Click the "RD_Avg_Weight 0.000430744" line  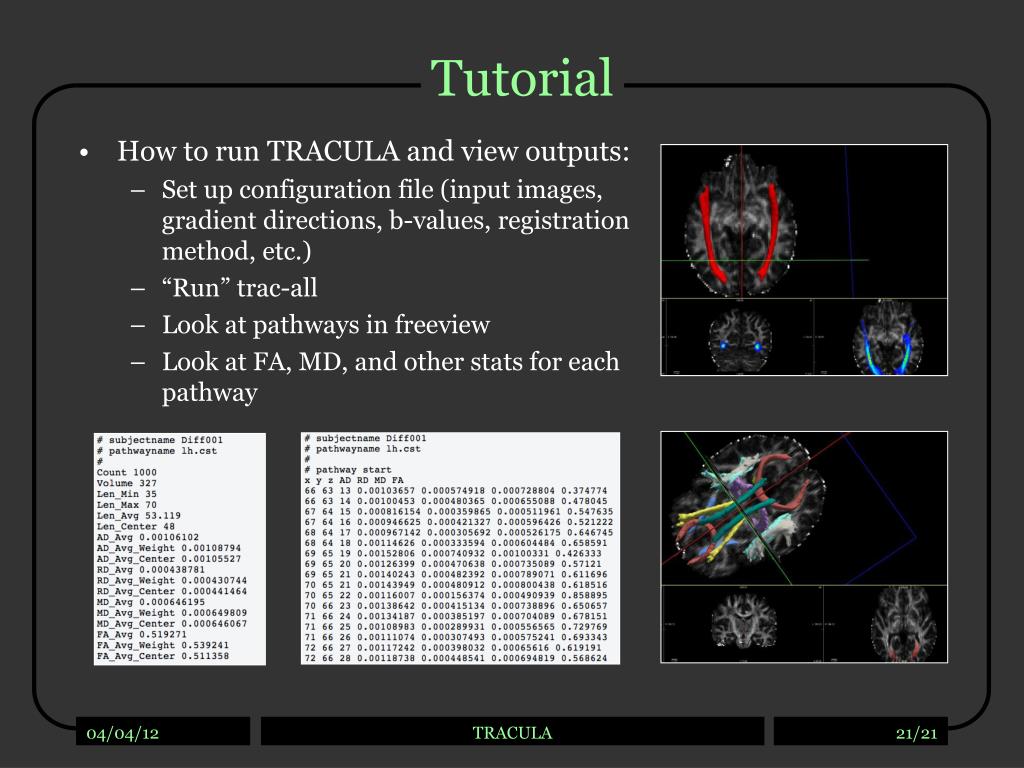pos(172,581)
